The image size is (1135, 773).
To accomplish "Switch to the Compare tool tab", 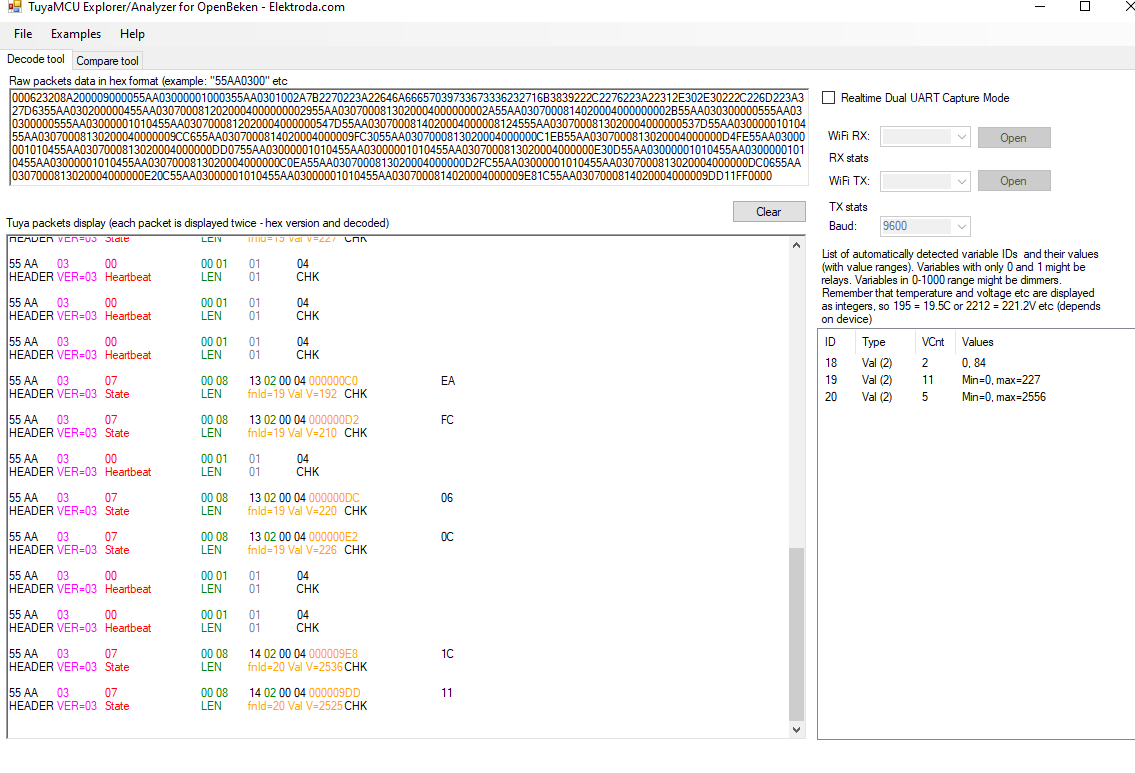I will point(107,61).
